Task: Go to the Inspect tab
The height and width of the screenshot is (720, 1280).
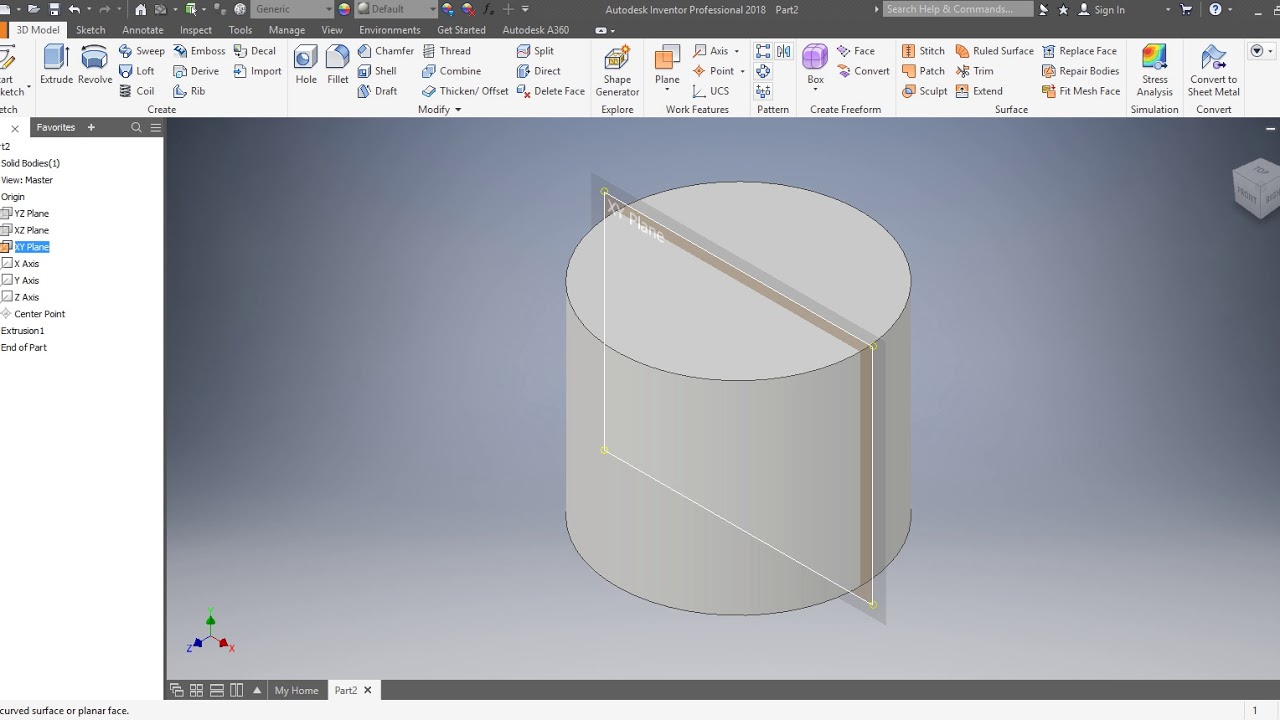Action: pos(196,30)
